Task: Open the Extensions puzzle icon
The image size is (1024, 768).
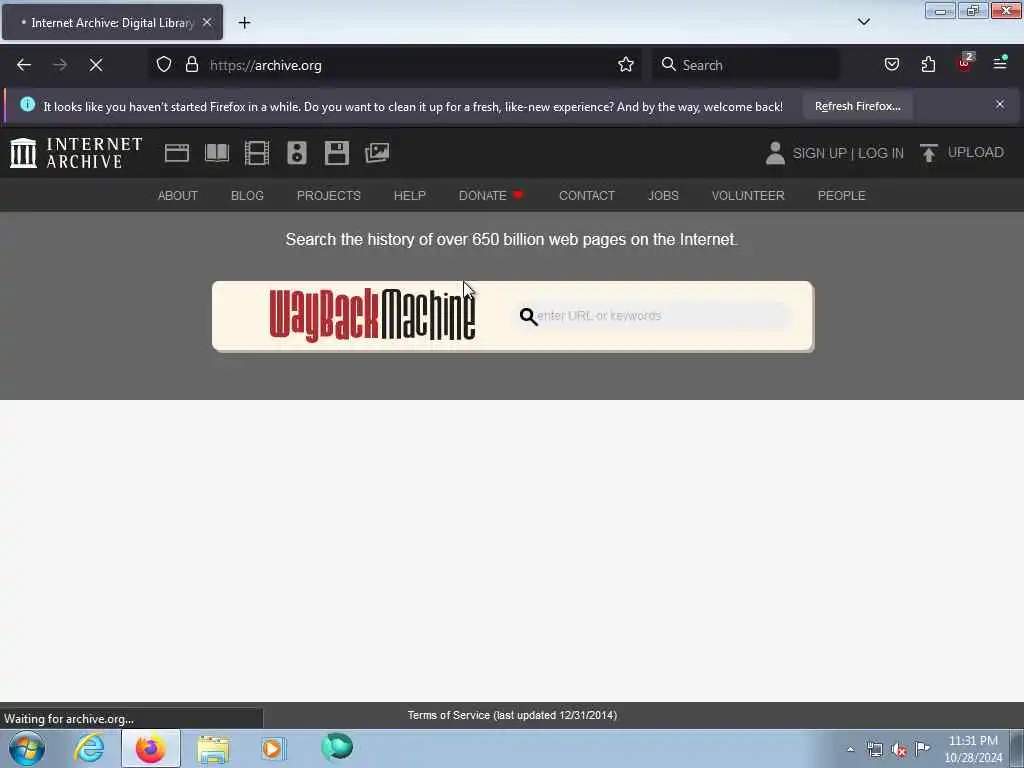Action: pyautogui.click(x=928, y=65)
